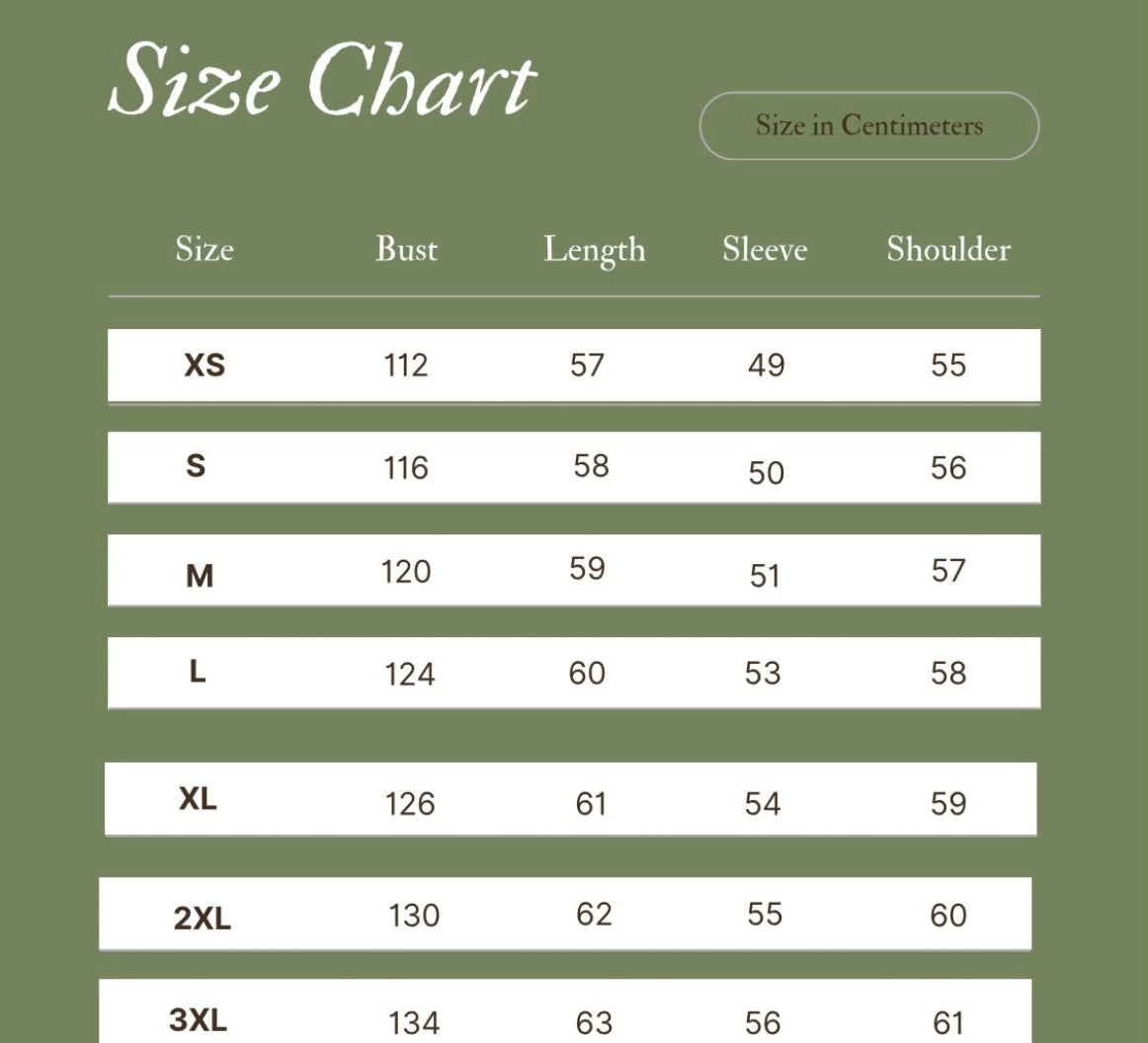
Task: Select the Bust column header
Action: point(406,249)
